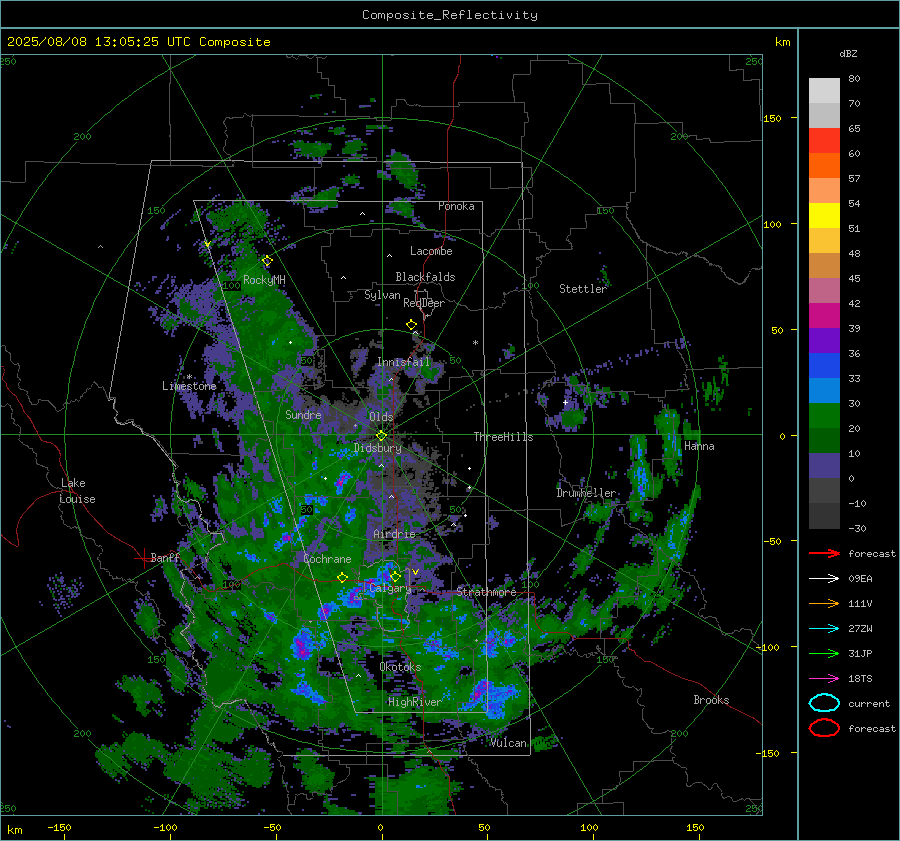Click the Blackfalds label
This screenshot has width=900, height=841.
(x=425, y=277)
